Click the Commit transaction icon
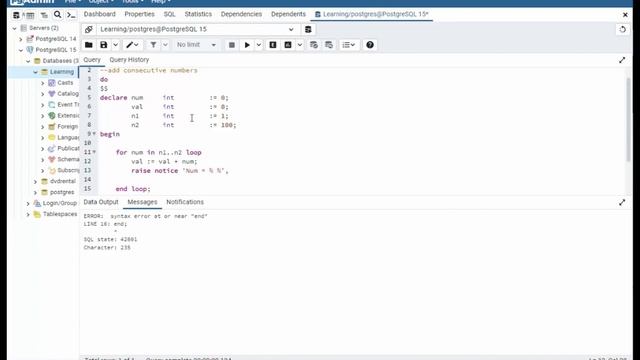Image resolution: width=640 pixels, height=360 pixels. (x=313, y=45)
